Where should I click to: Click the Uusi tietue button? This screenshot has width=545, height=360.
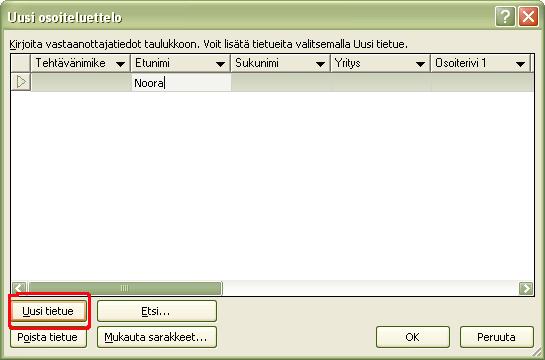coord(48,311)
